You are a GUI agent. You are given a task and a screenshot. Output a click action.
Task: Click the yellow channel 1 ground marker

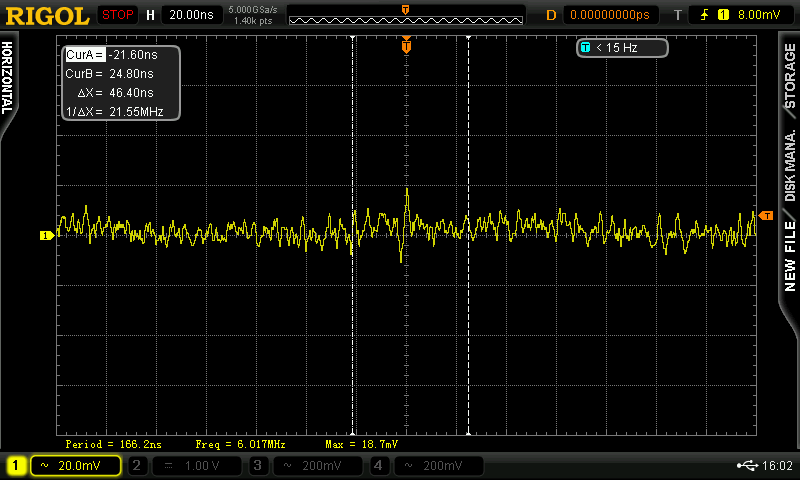pos(47,235)
